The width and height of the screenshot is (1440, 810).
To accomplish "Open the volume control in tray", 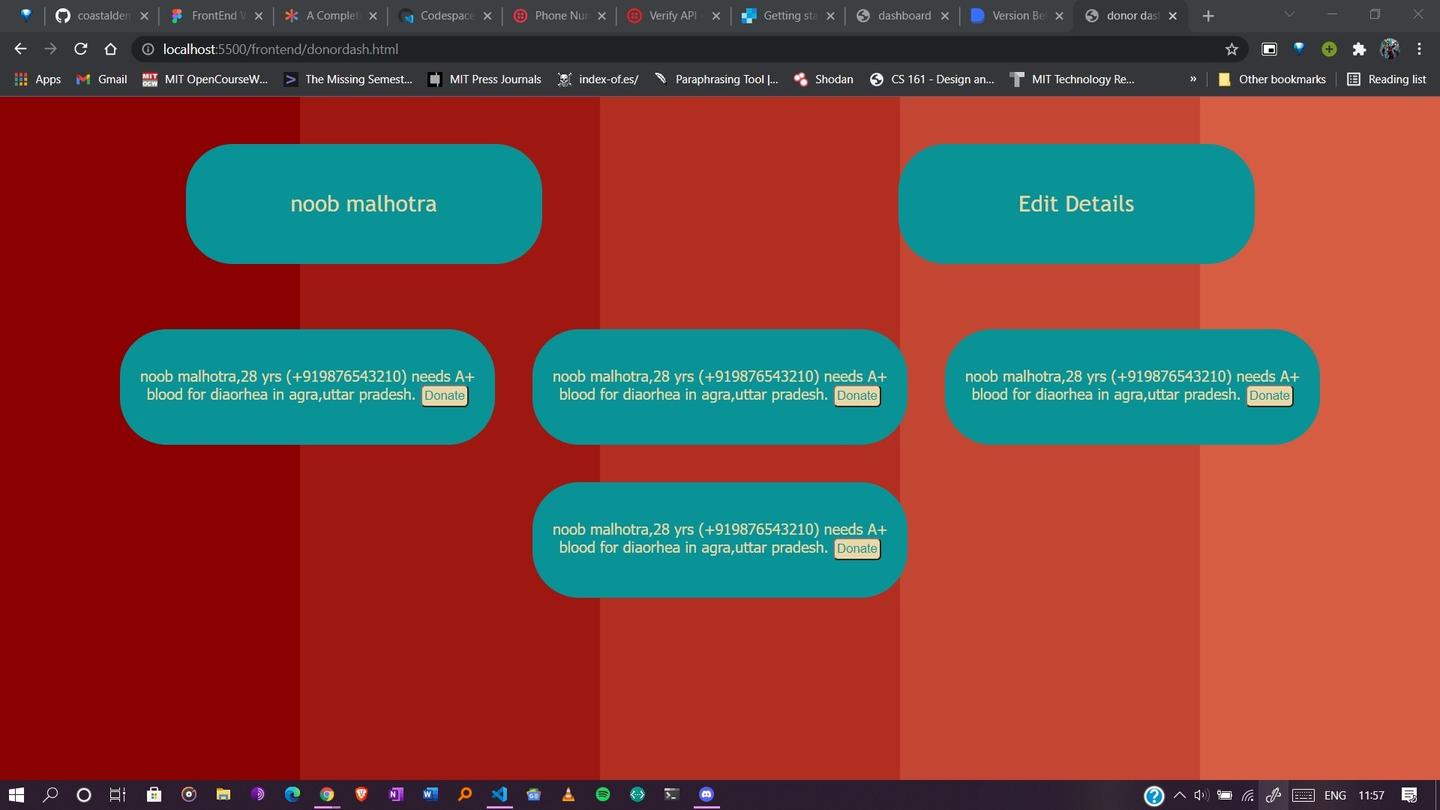I will point(1201,796).
